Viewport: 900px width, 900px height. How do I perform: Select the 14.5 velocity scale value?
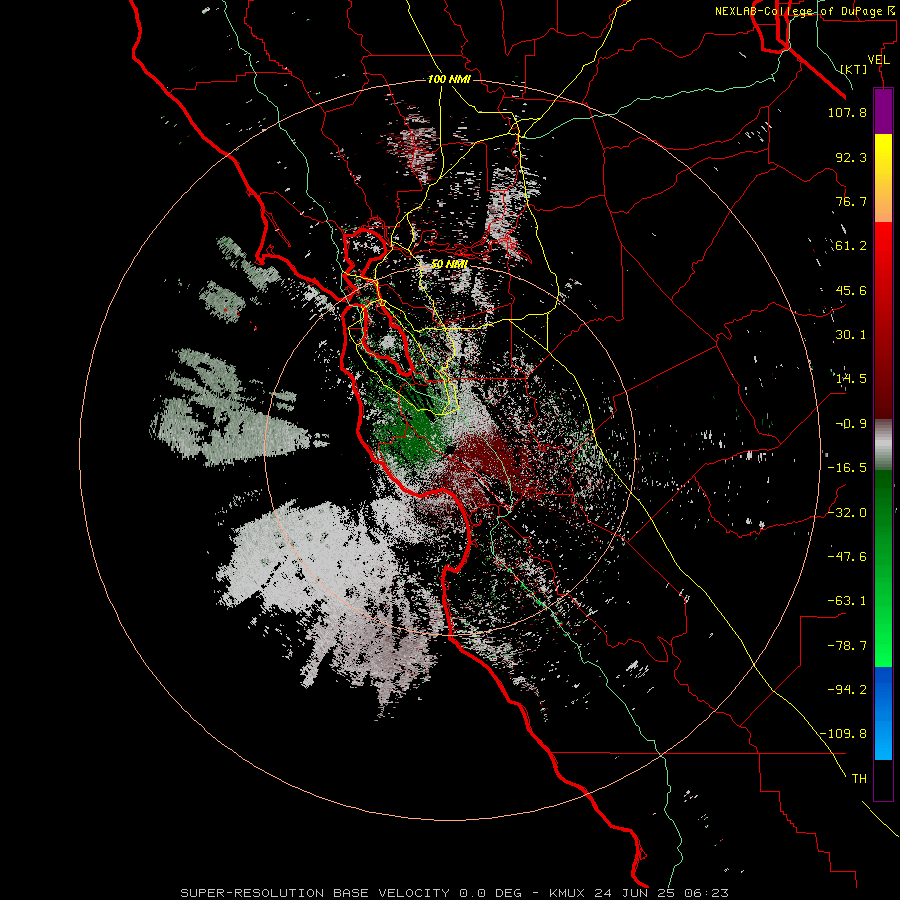pyautogui.click(x=851, y=379)
